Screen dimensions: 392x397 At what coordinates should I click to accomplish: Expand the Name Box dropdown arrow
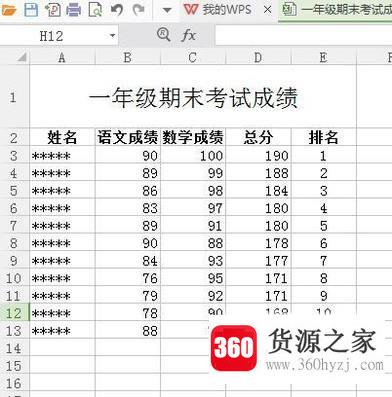click(112, 36)
